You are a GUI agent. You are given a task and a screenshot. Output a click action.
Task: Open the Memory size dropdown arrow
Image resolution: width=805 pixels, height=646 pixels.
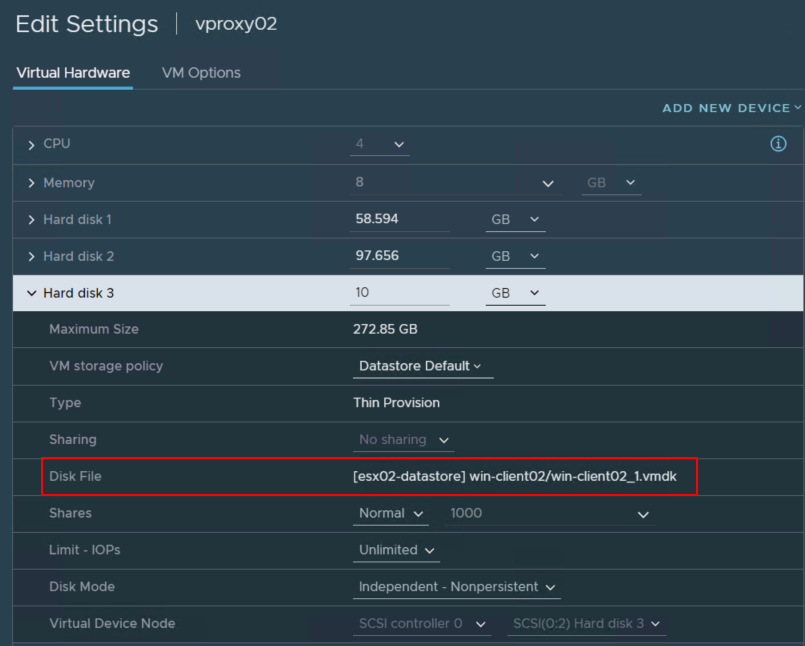pyautogui.click(x=547, y=184)
